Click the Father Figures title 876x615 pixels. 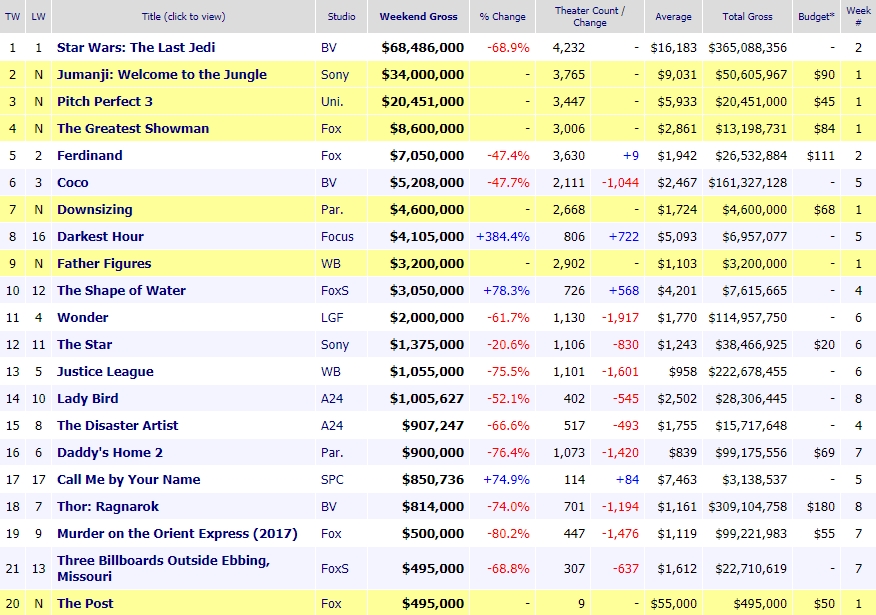(104, 264)
